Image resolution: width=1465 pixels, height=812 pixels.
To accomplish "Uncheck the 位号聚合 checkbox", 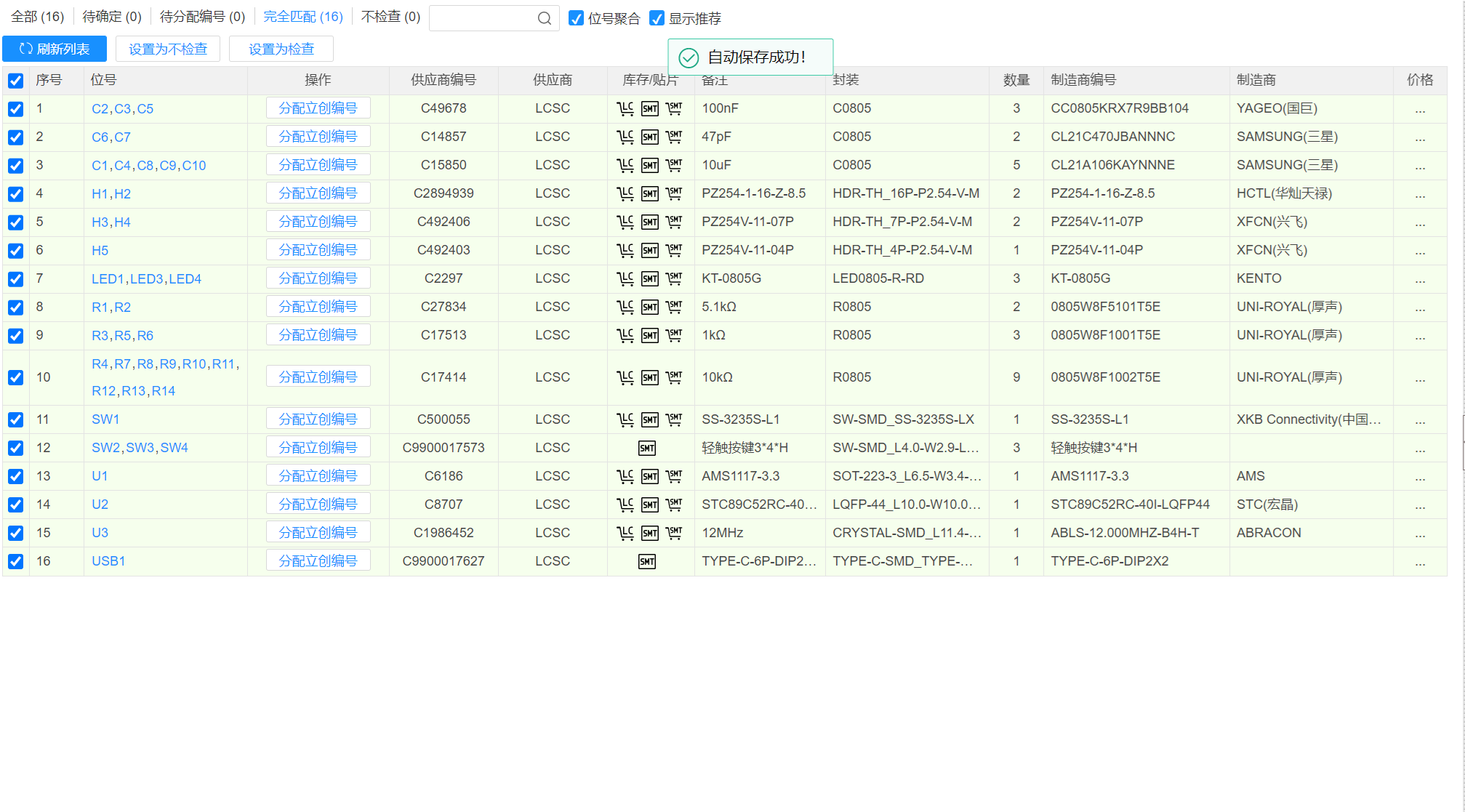I will point(576,18).
